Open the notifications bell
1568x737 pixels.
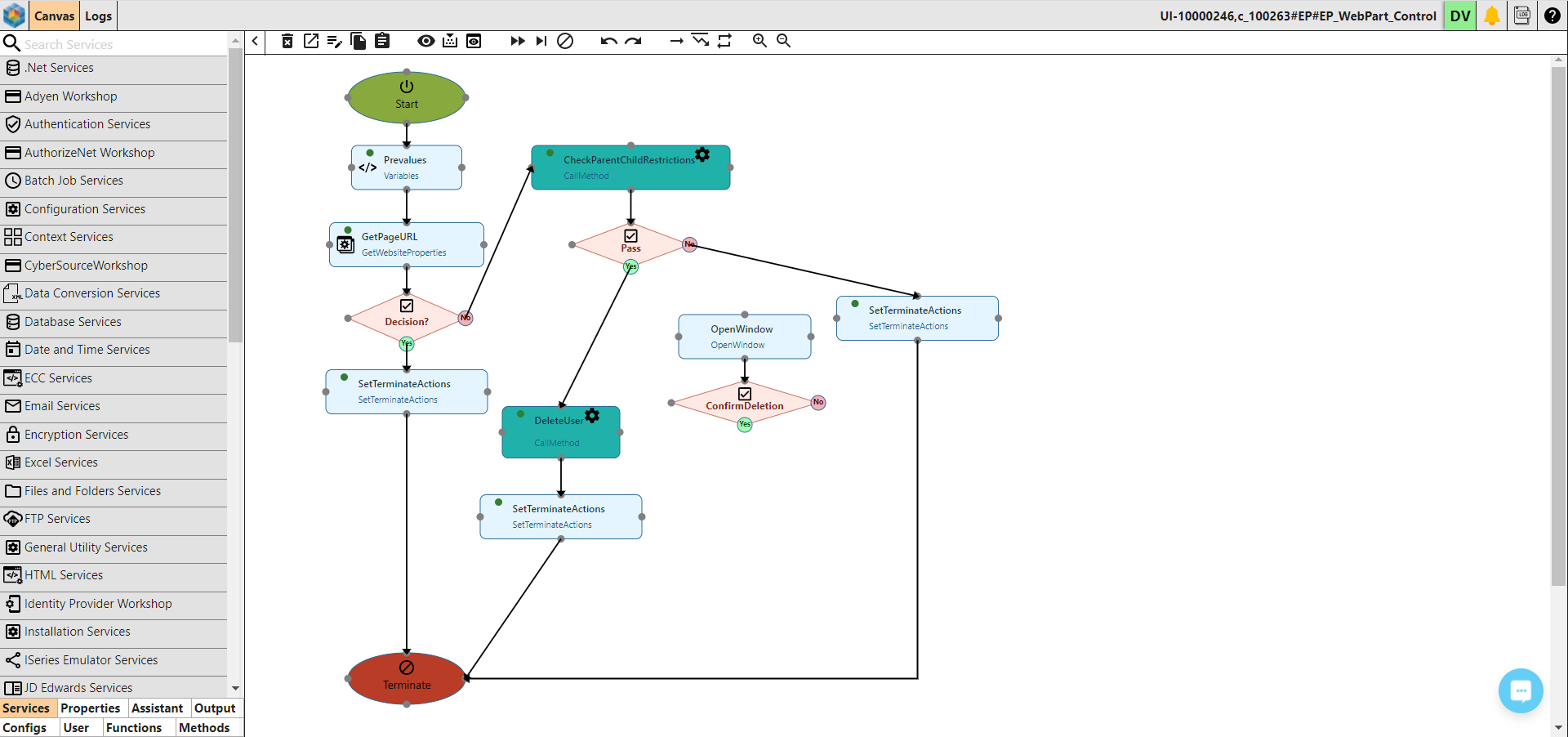click(x=1492, y=16)
